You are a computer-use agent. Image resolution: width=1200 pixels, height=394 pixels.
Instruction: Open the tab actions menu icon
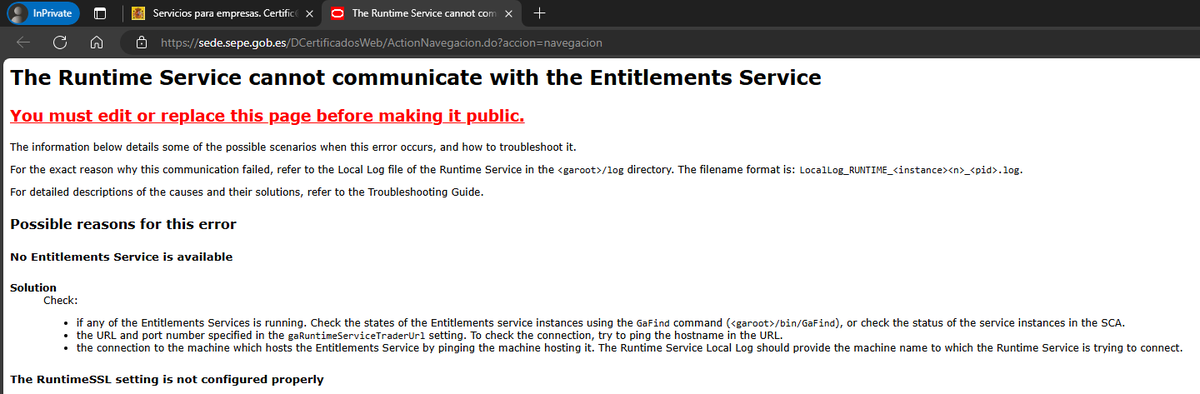(x=100, y=14)
